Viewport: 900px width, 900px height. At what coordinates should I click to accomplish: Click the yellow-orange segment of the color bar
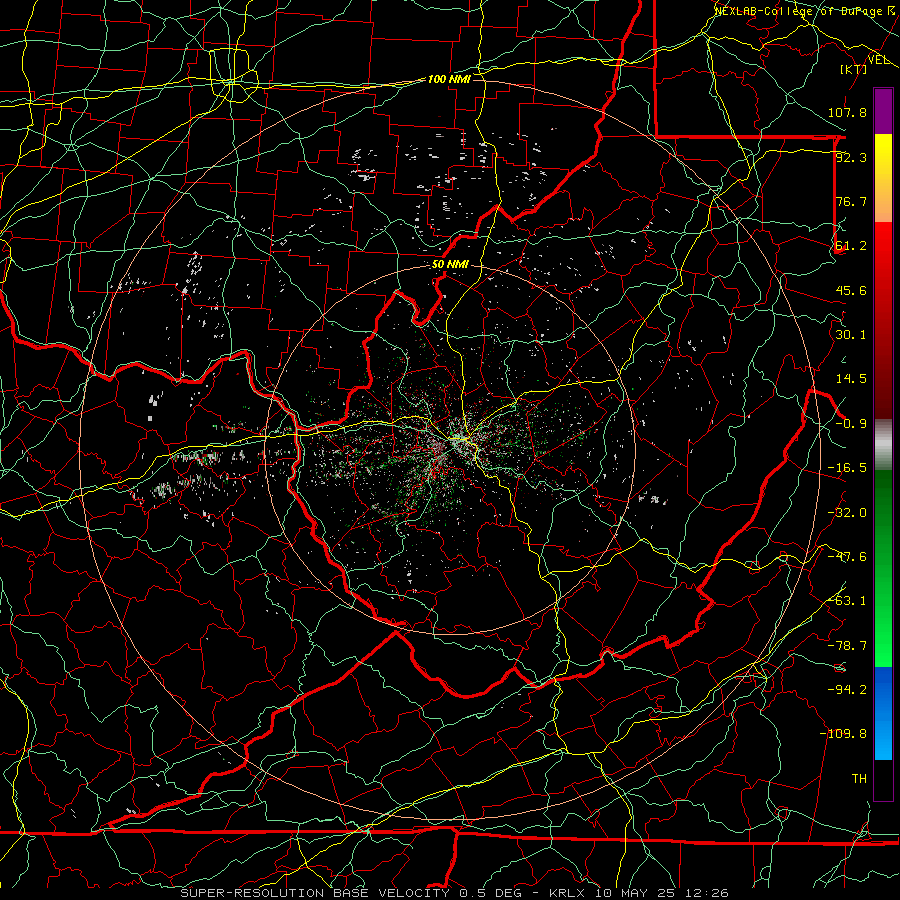click(883, 178)
